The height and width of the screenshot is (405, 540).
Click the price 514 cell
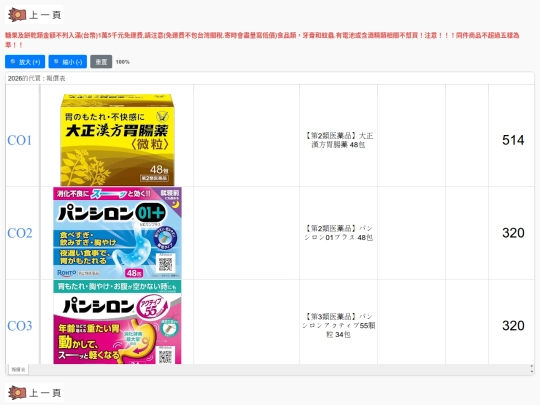pos(511,136)
